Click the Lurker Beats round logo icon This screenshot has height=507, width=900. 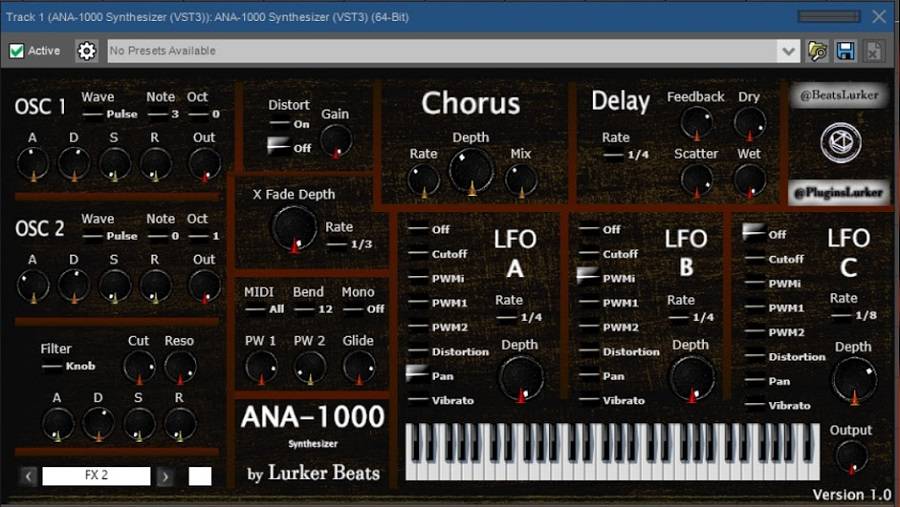(x=840, y=141)
